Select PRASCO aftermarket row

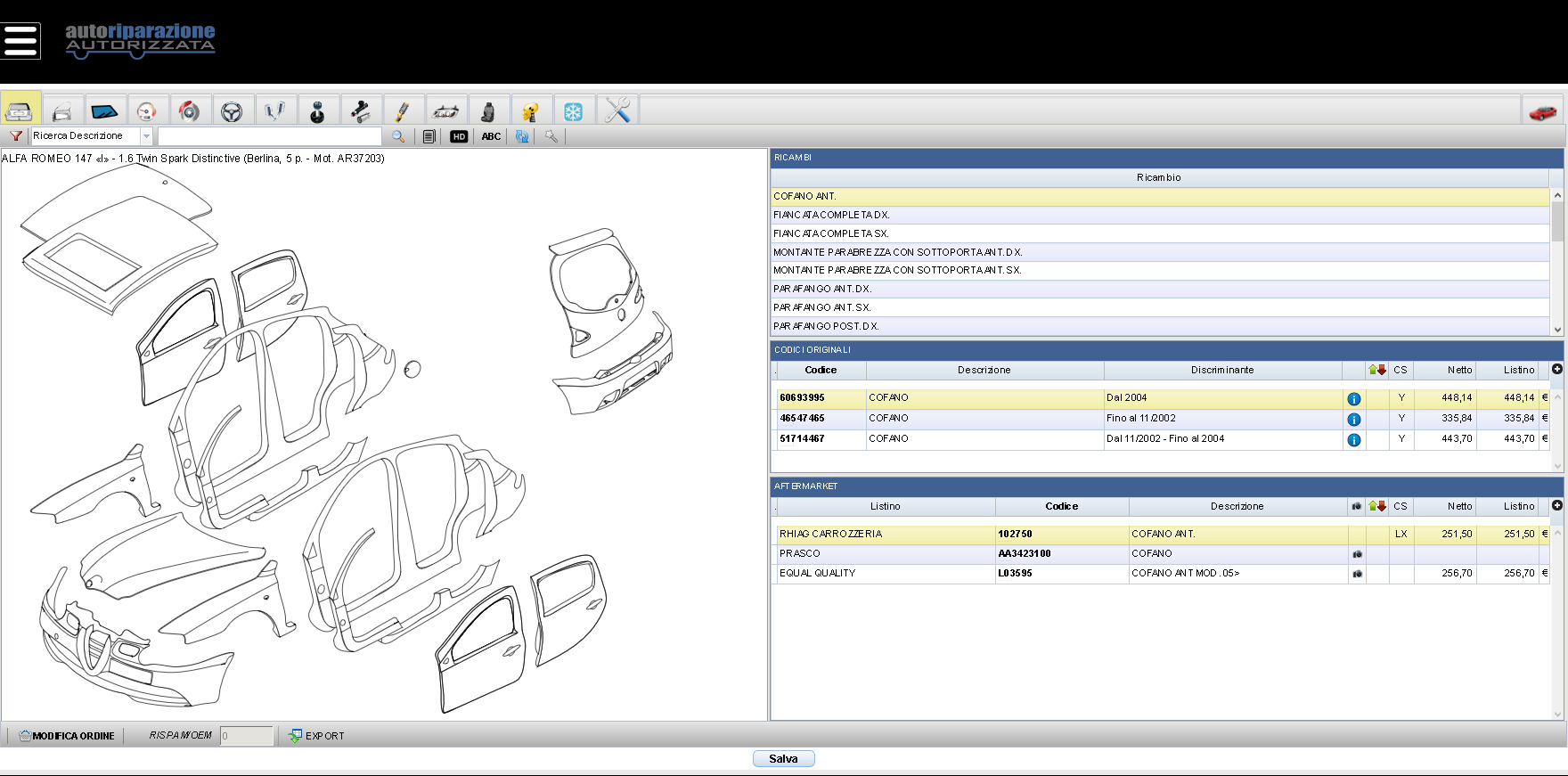click(x=1162, y=554)
